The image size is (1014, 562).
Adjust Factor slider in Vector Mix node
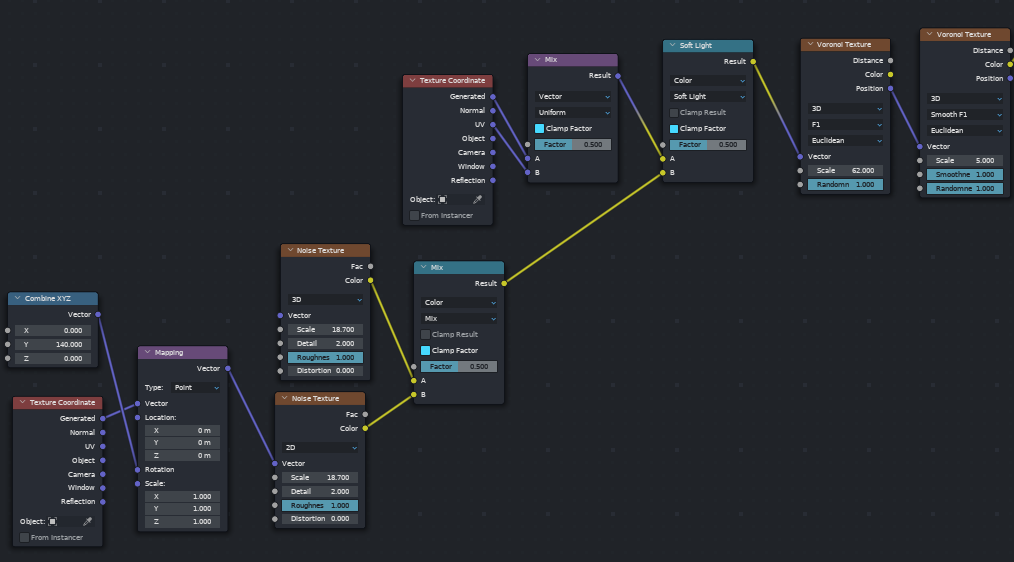coord(573,145)
